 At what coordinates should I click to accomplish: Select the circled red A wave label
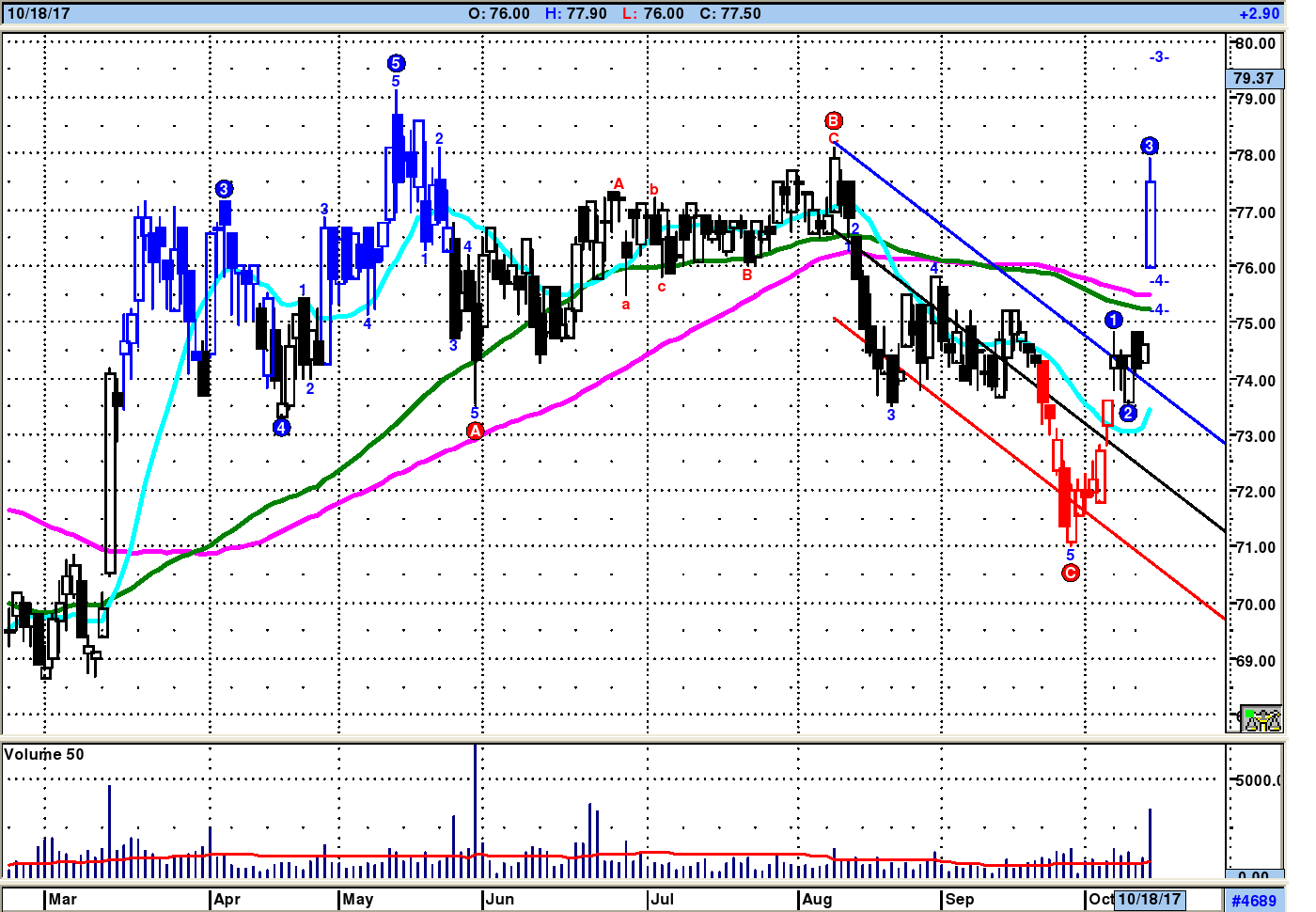pyautogui.click(x=475, y=431)
